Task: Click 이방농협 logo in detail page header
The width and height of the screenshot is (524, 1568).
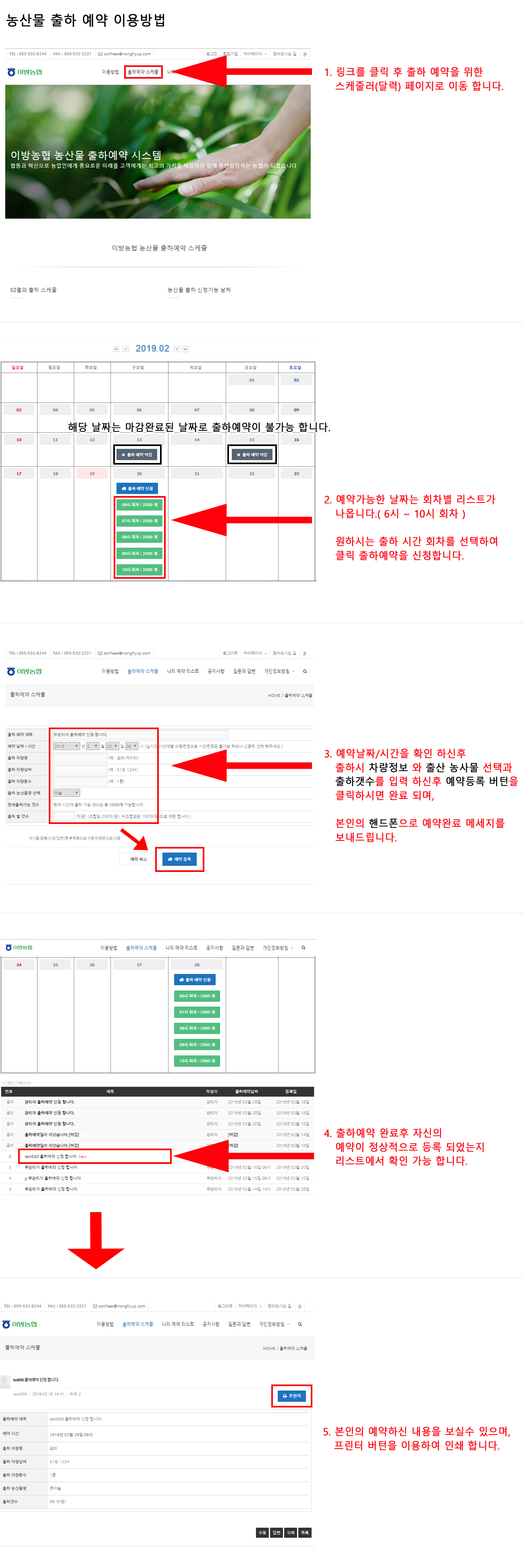Action: click(x=20, y=1324)
